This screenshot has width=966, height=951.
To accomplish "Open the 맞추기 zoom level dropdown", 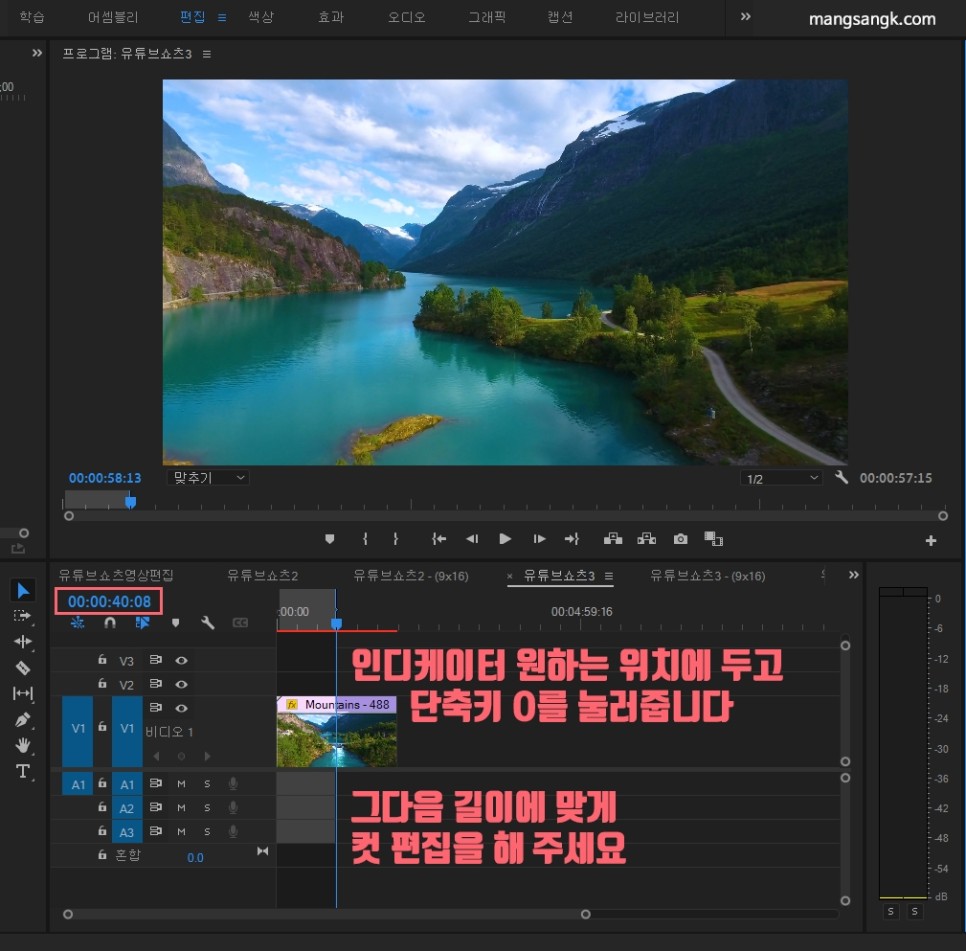I will coord(206,477).
